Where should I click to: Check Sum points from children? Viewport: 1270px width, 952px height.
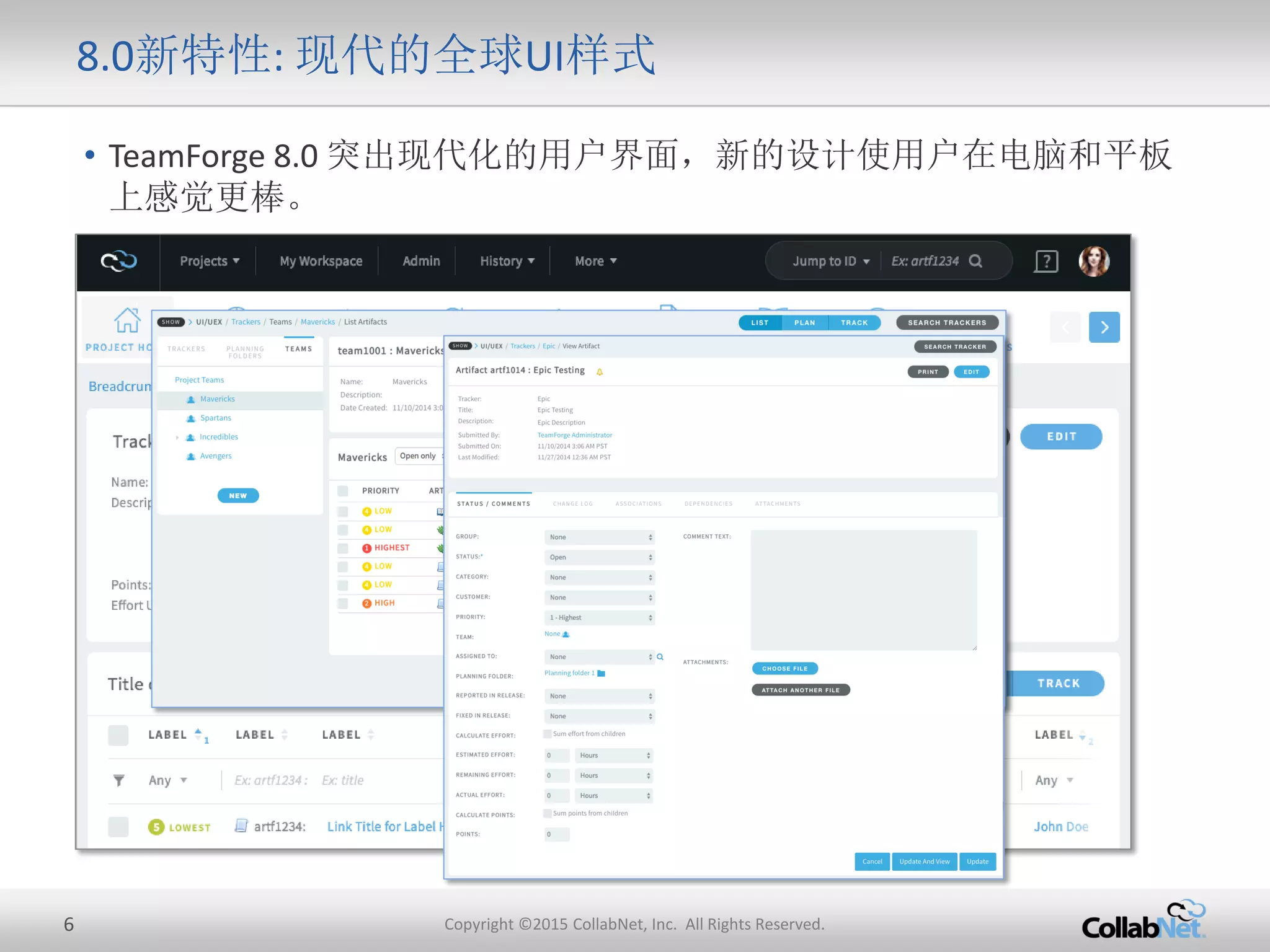(548, 813)
